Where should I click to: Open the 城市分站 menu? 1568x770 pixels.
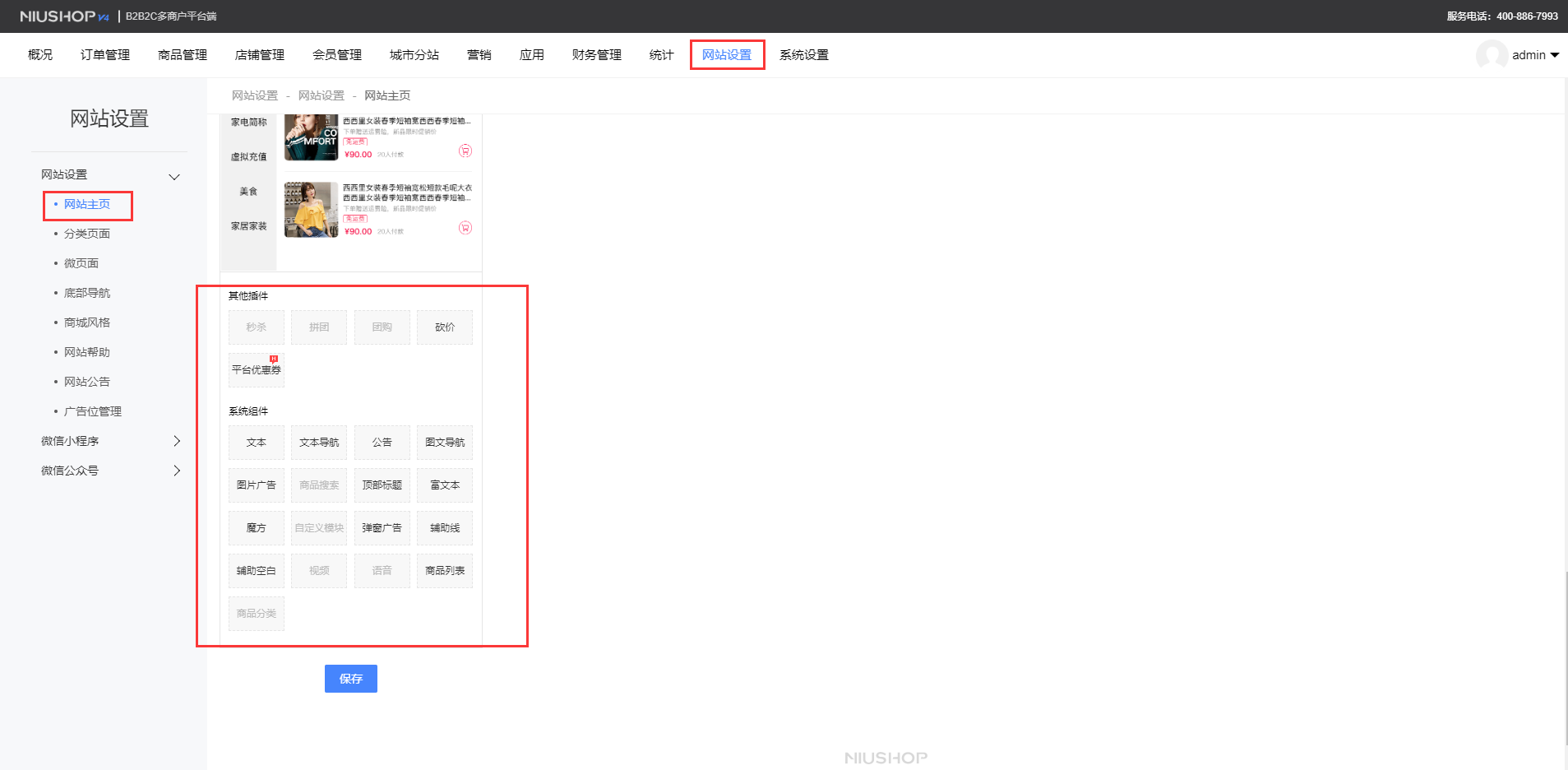point(414,55)
